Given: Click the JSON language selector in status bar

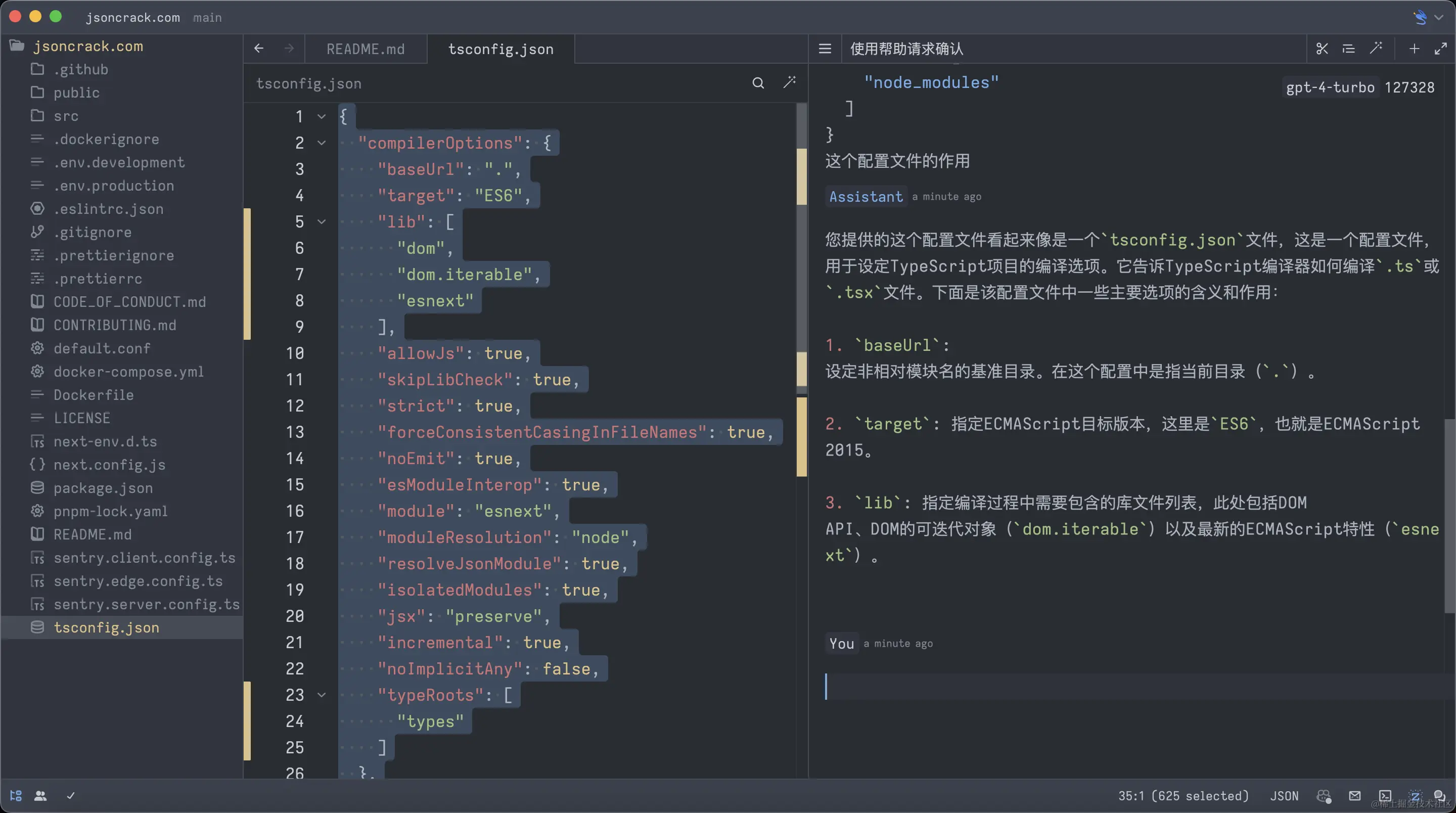Looking at the screenshot, I should pos(1284,795).
